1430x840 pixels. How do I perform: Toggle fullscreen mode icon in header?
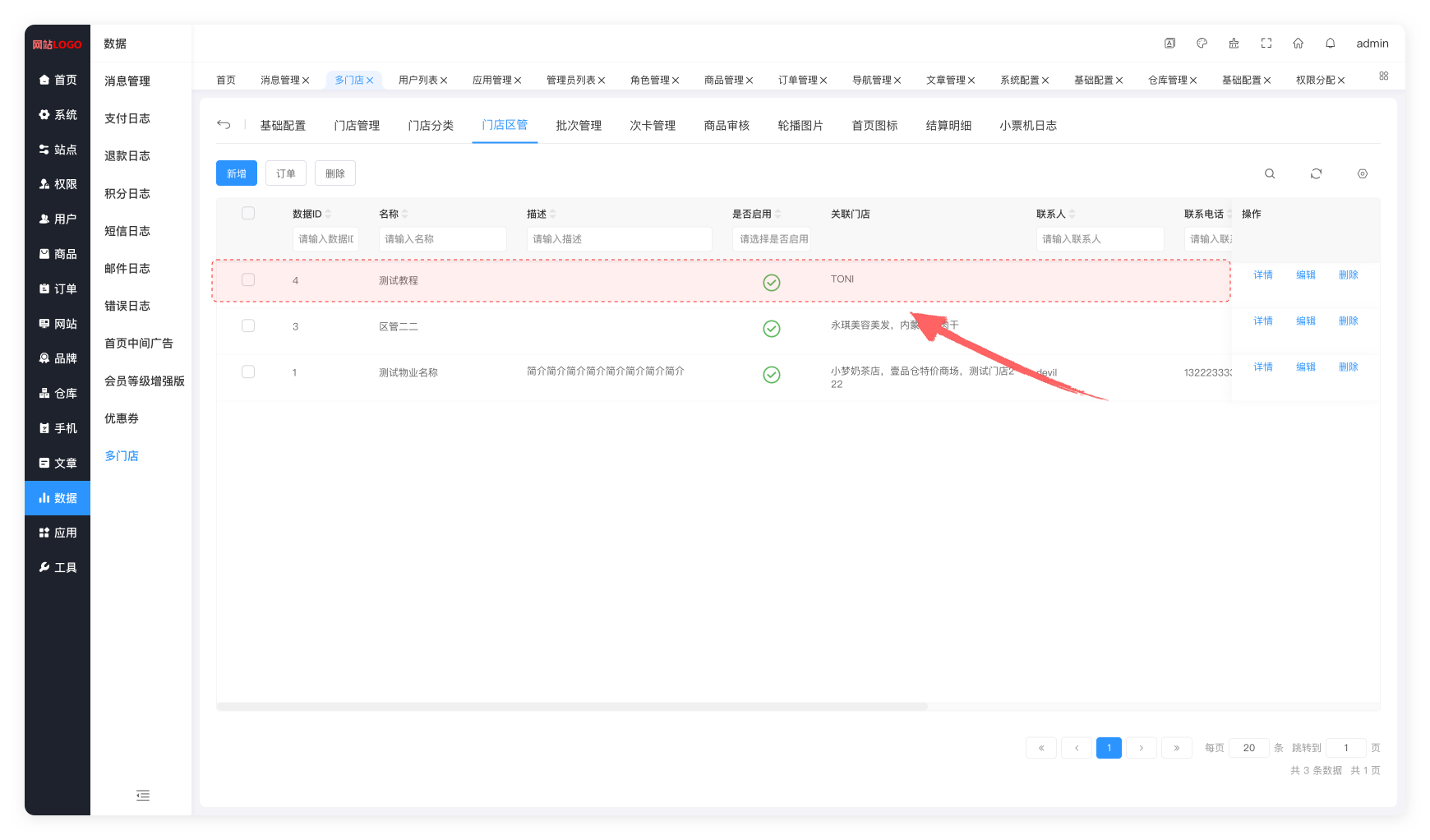click(1266, 44)
